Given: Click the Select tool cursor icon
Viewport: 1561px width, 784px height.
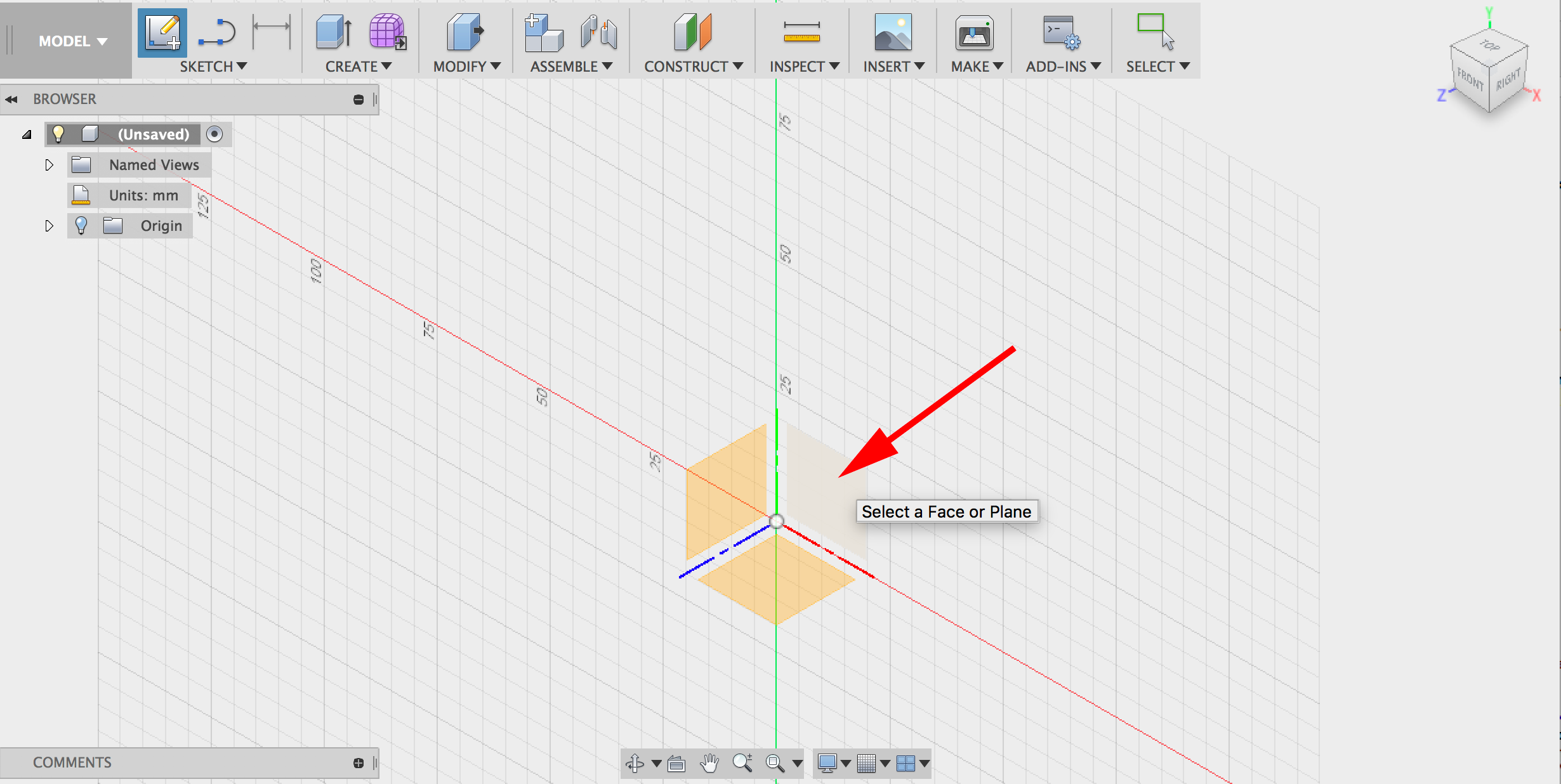Looking at the screenshot, I should (x=1156, y=32).
